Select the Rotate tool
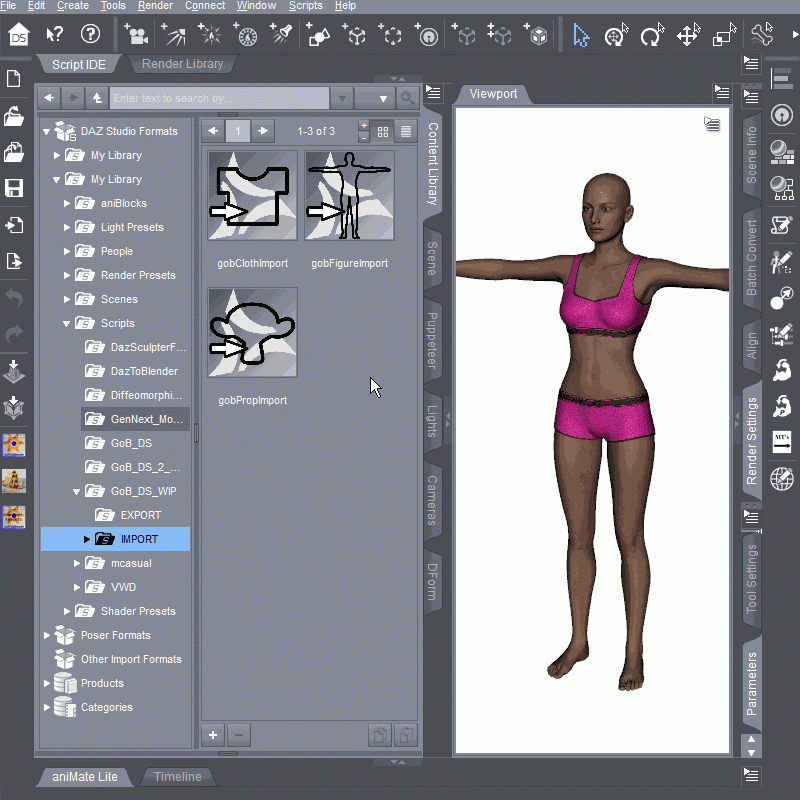The width and height of the screenshot is (800, 800). pos(653,36)
